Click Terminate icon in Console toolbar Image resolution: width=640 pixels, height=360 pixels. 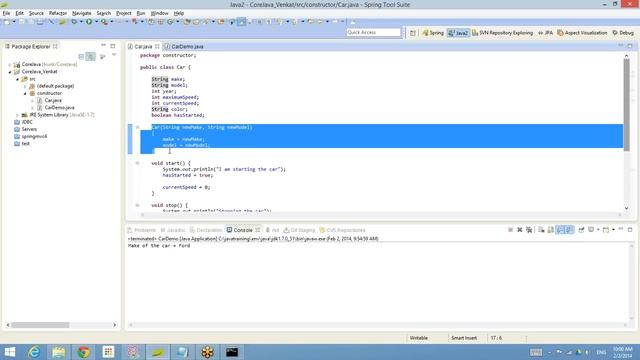click(510, 230)
